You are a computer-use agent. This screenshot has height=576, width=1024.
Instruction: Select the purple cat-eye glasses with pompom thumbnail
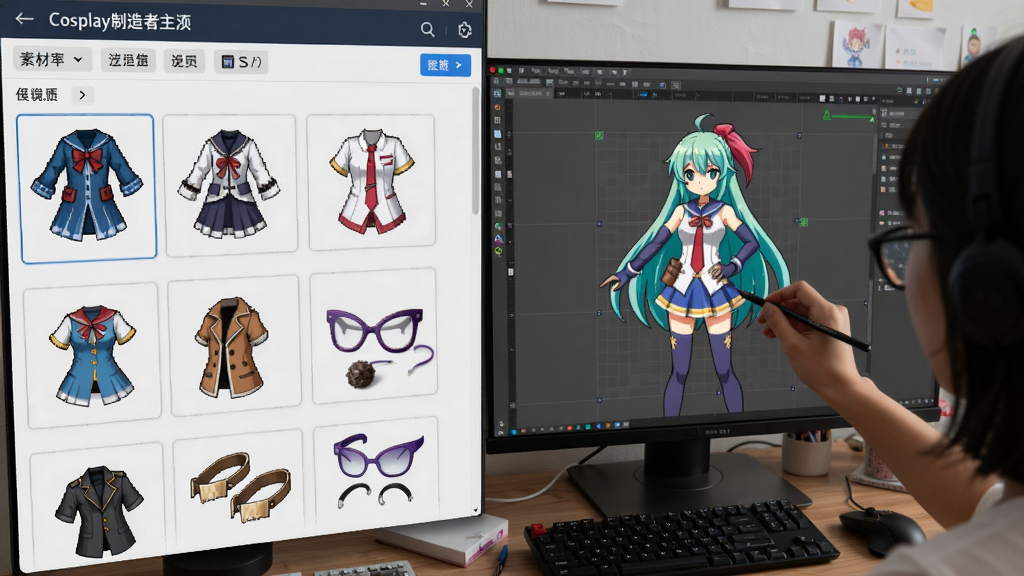pos(374,336)
